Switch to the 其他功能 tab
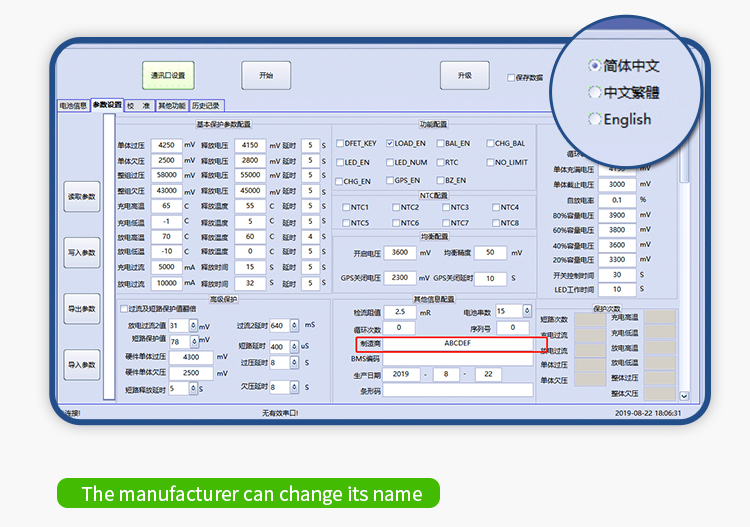This screenshot has height=527, width=750. pyautogui.click(x=172, y=106)
